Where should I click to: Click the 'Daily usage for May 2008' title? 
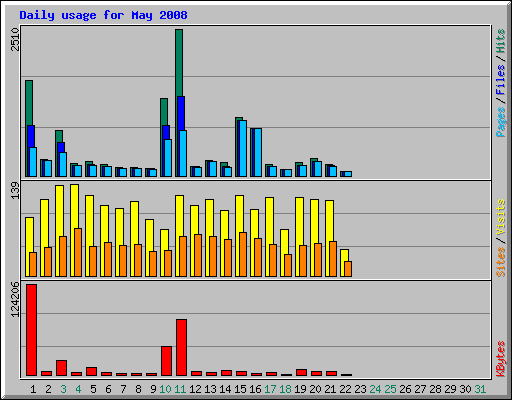click(x=103, y=15)
